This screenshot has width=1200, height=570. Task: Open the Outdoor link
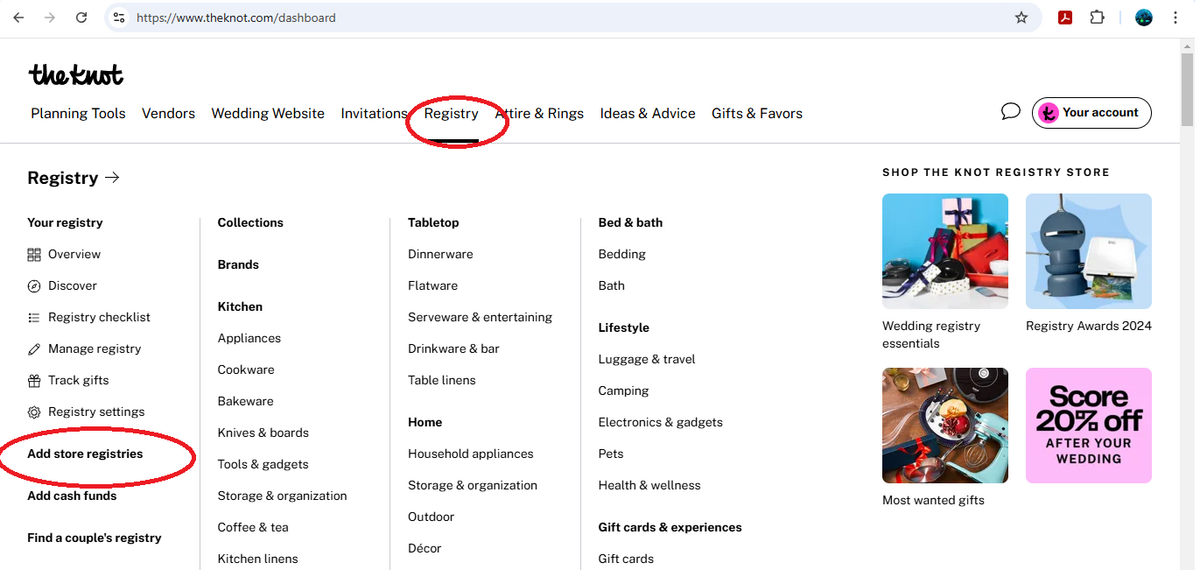431,517
